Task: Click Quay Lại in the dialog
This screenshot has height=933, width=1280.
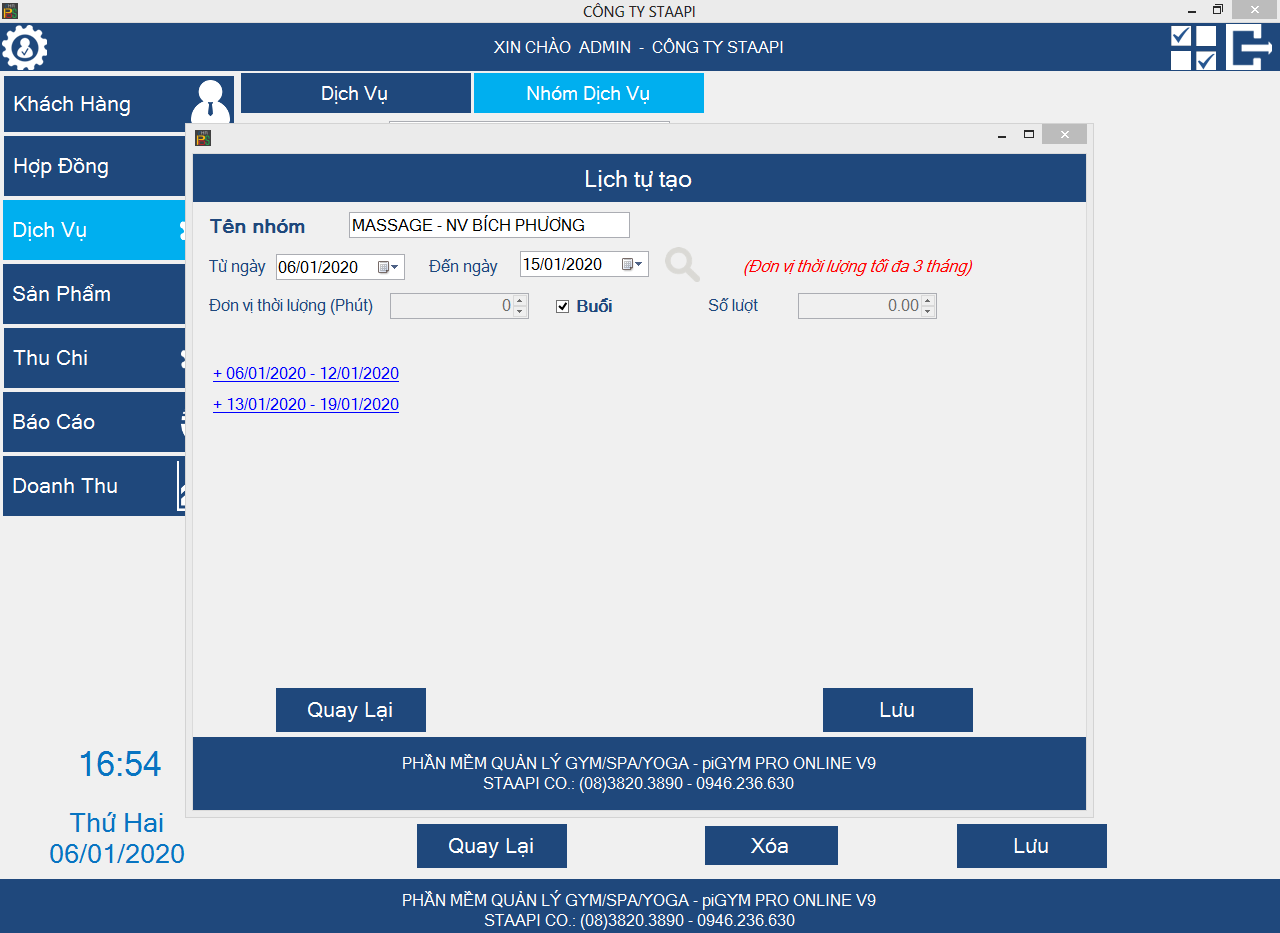Action: (x=350, y=710)
